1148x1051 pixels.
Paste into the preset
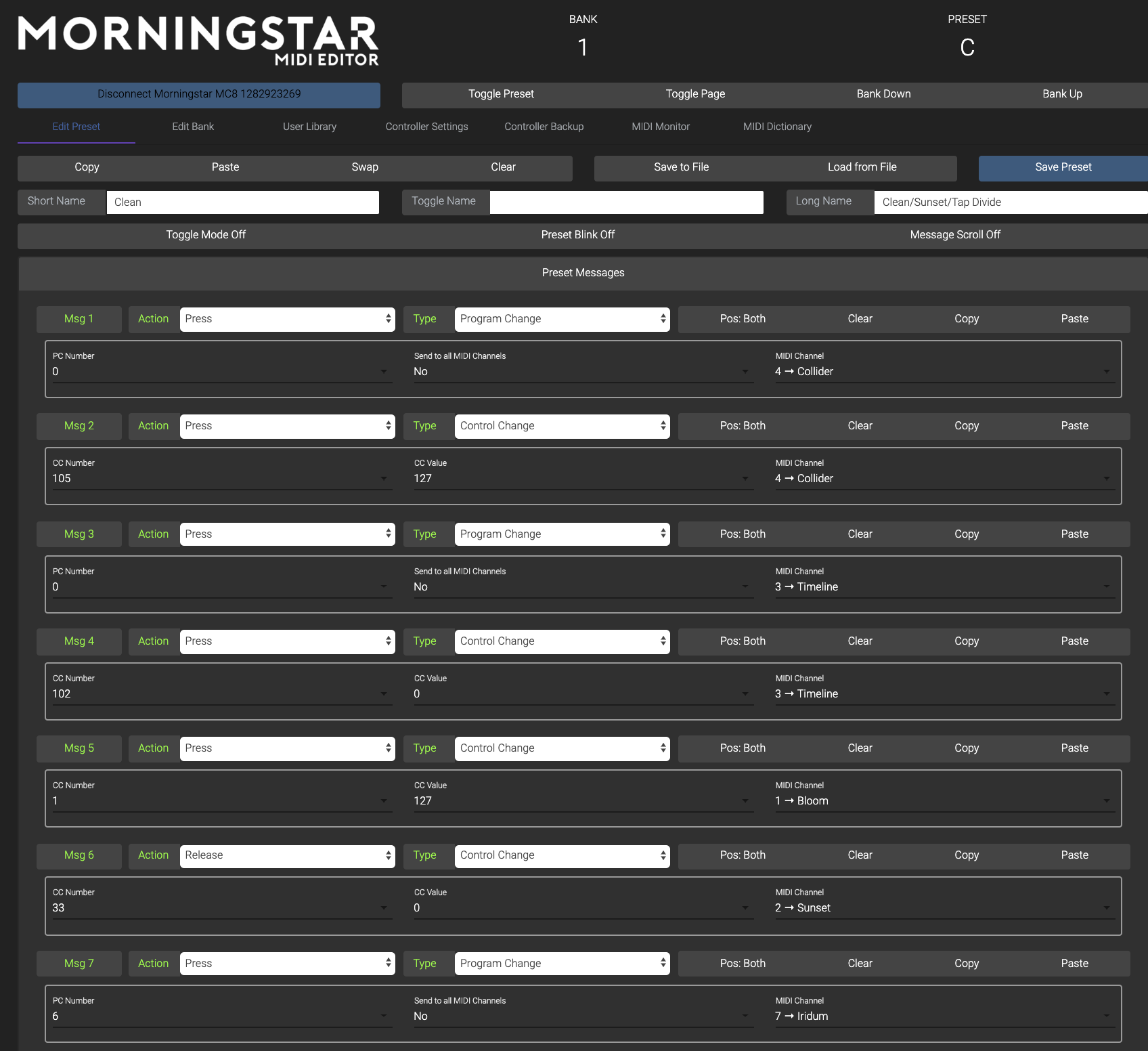click(225, 168)
